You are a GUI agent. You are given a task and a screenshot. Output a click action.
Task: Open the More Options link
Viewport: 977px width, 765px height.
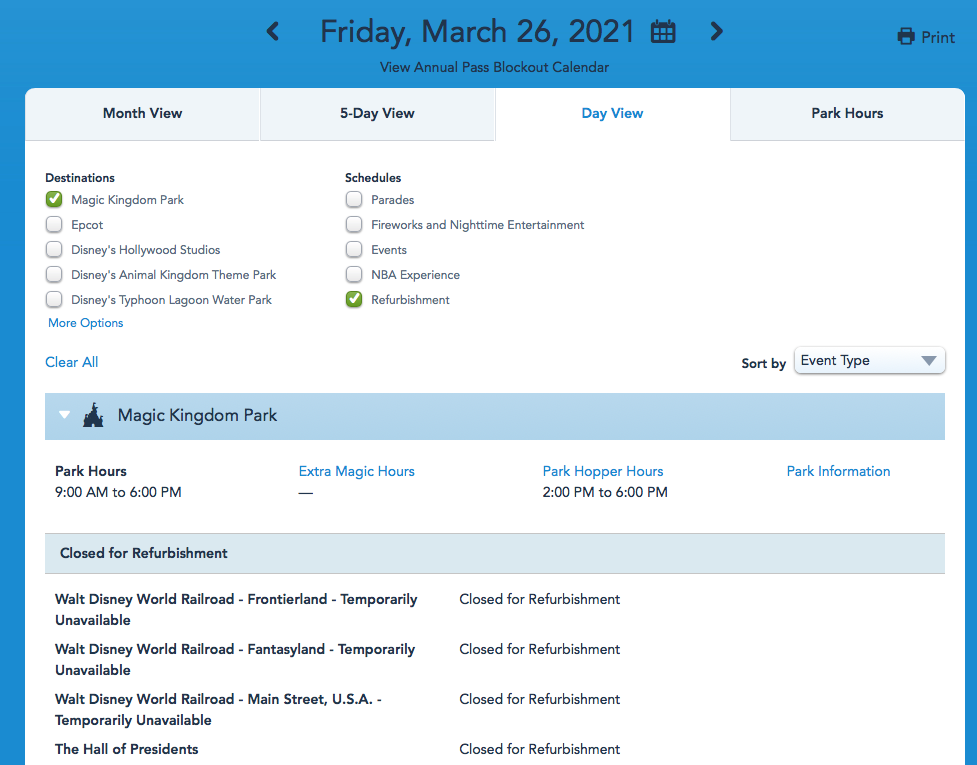coord(85,323)
